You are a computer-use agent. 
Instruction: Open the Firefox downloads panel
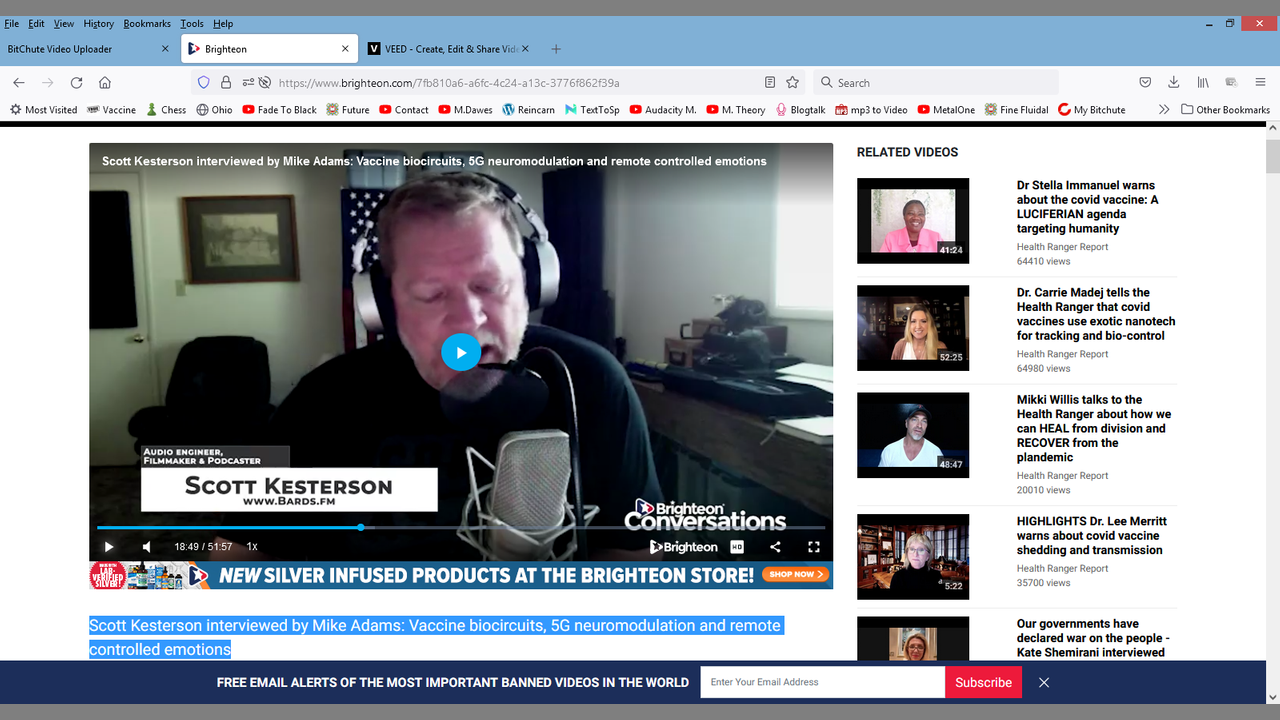[1174, 83]
